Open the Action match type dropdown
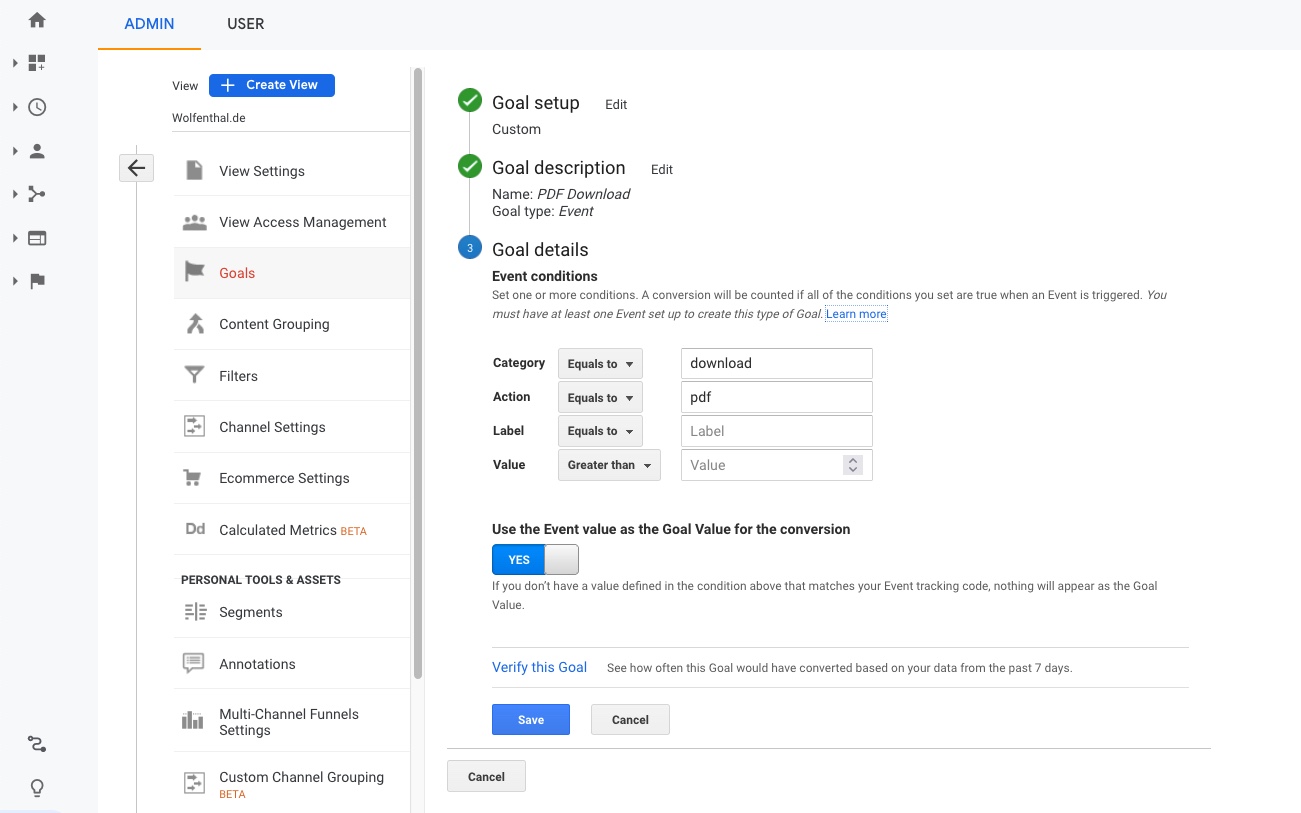 click(x=600, y=398)
